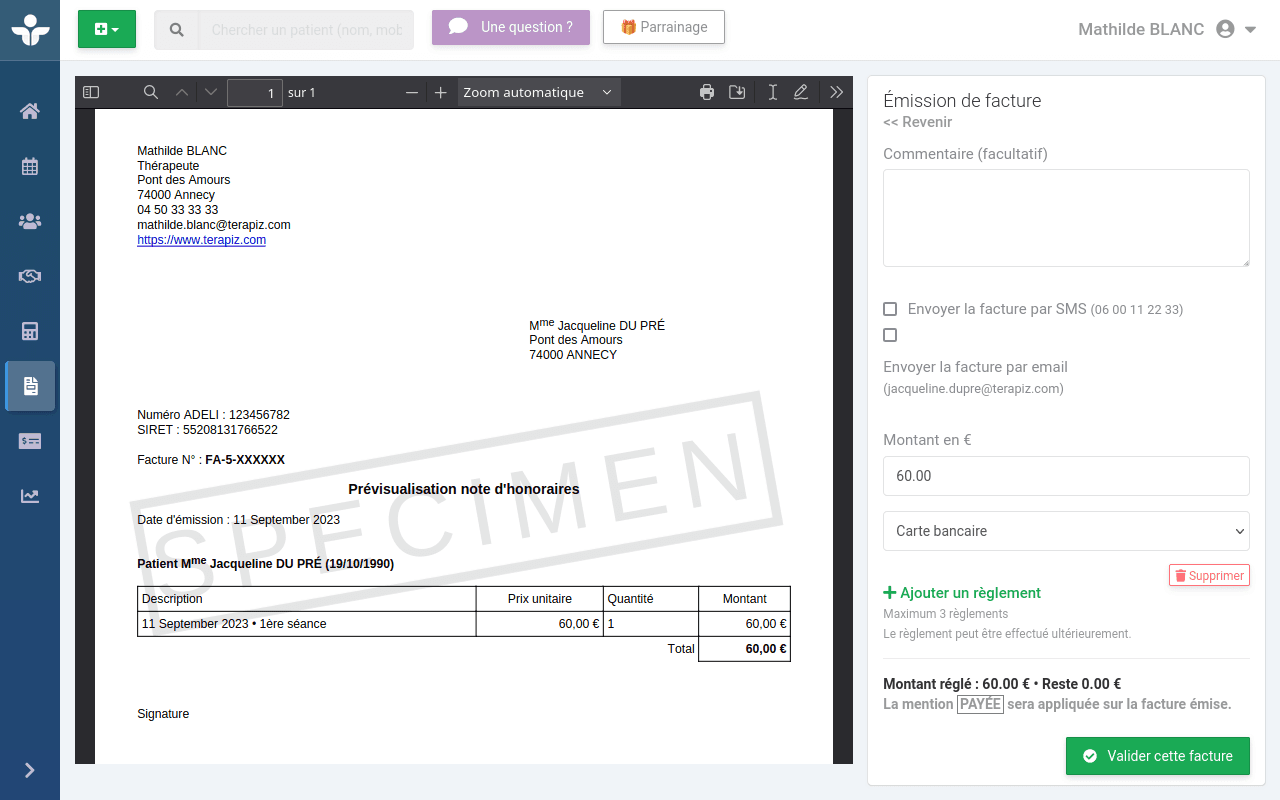
Task: Toggle the PDF sidebar panel
Action: tap(90, 92)
